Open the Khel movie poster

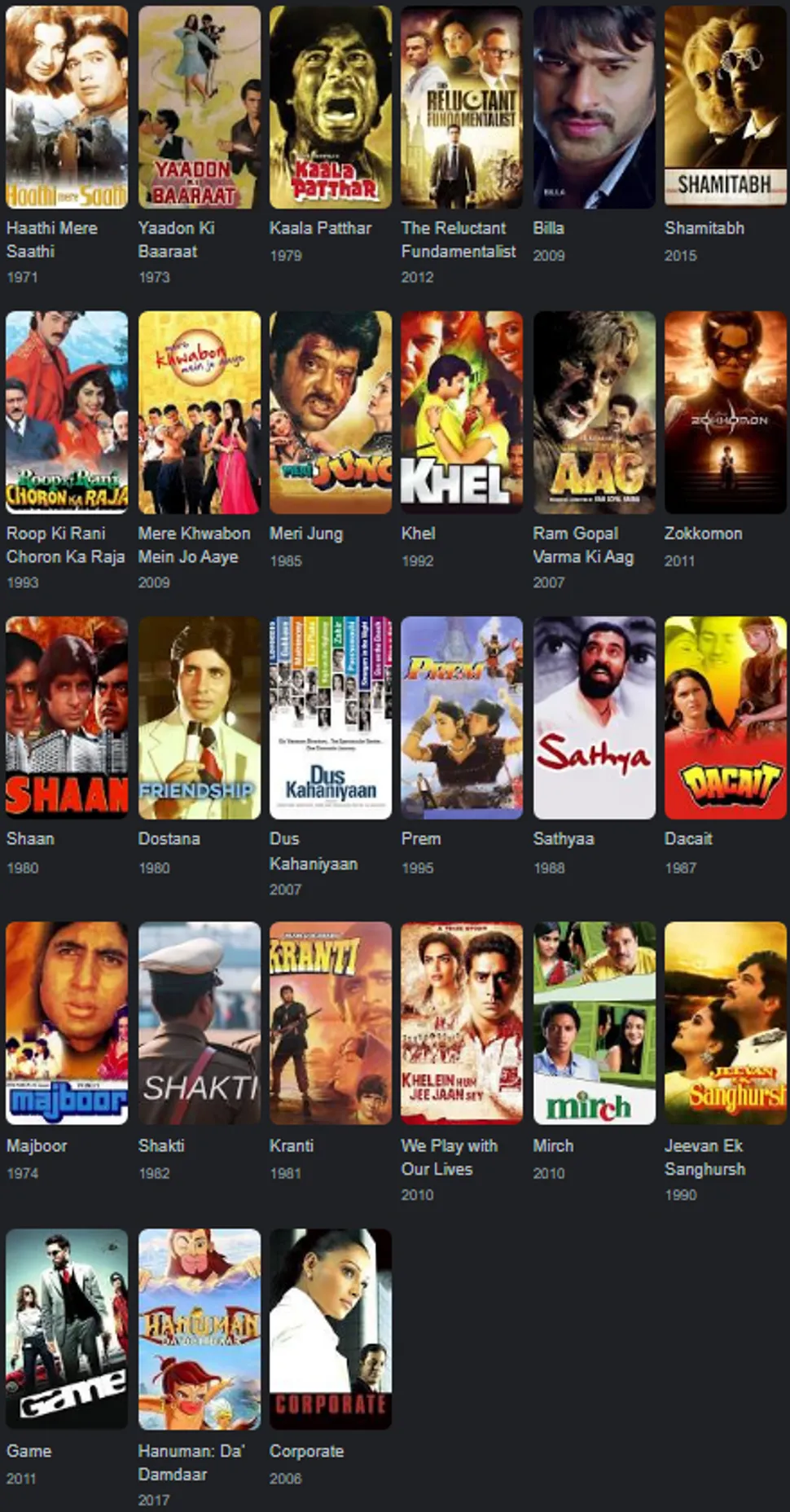click(462, 412)
